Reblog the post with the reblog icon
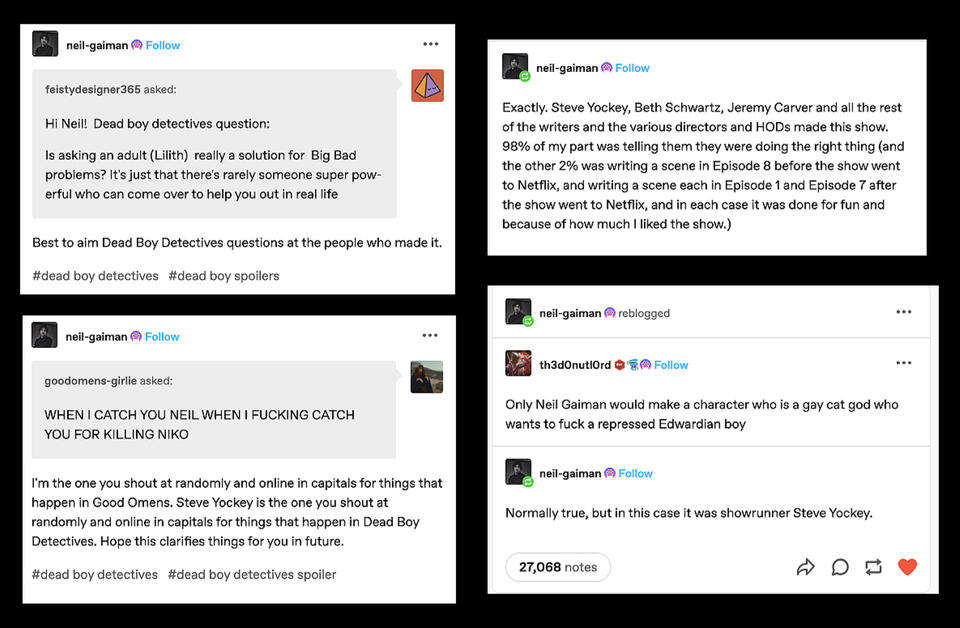This screenshot has width=960, height=628. (873, 567)
